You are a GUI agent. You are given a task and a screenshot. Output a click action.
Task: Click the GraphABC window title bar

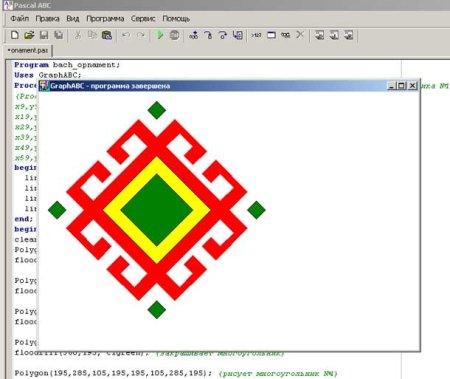212,86
